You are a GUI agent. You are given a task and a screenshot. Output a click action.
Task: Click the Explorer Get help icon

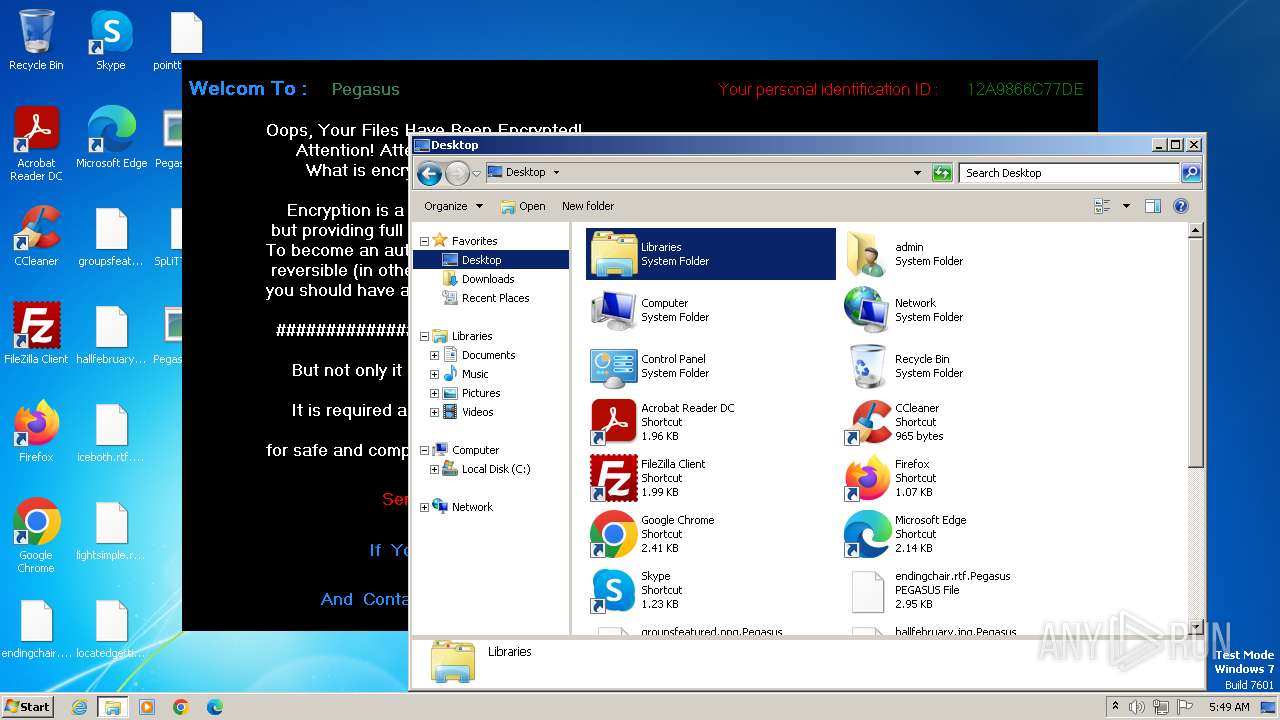coord(1180,206)
